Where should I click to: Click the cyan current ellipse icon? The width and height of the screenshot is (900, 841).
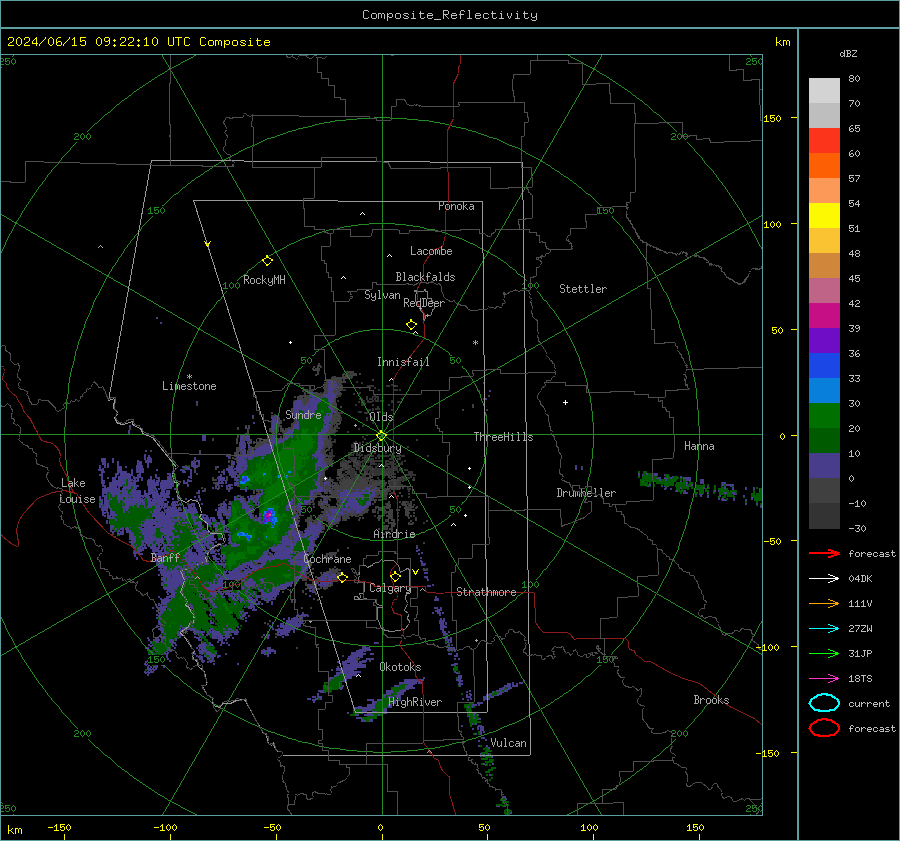(824, 703)
